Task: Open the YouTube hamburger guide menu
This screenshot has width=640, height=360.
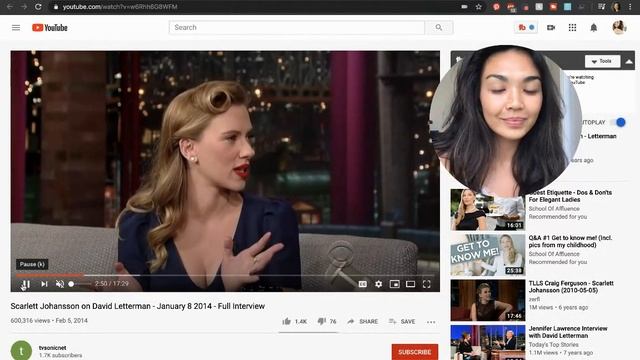Action: tap(16, 28)
